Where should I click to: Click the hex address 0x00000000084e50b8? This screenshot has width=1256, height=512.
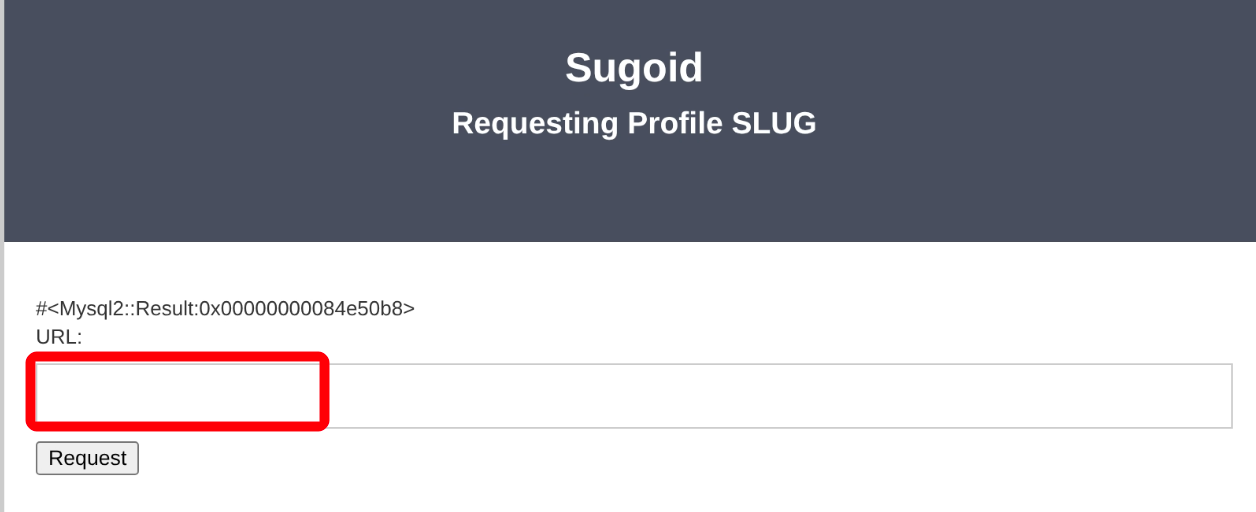(x=318, y=308)
